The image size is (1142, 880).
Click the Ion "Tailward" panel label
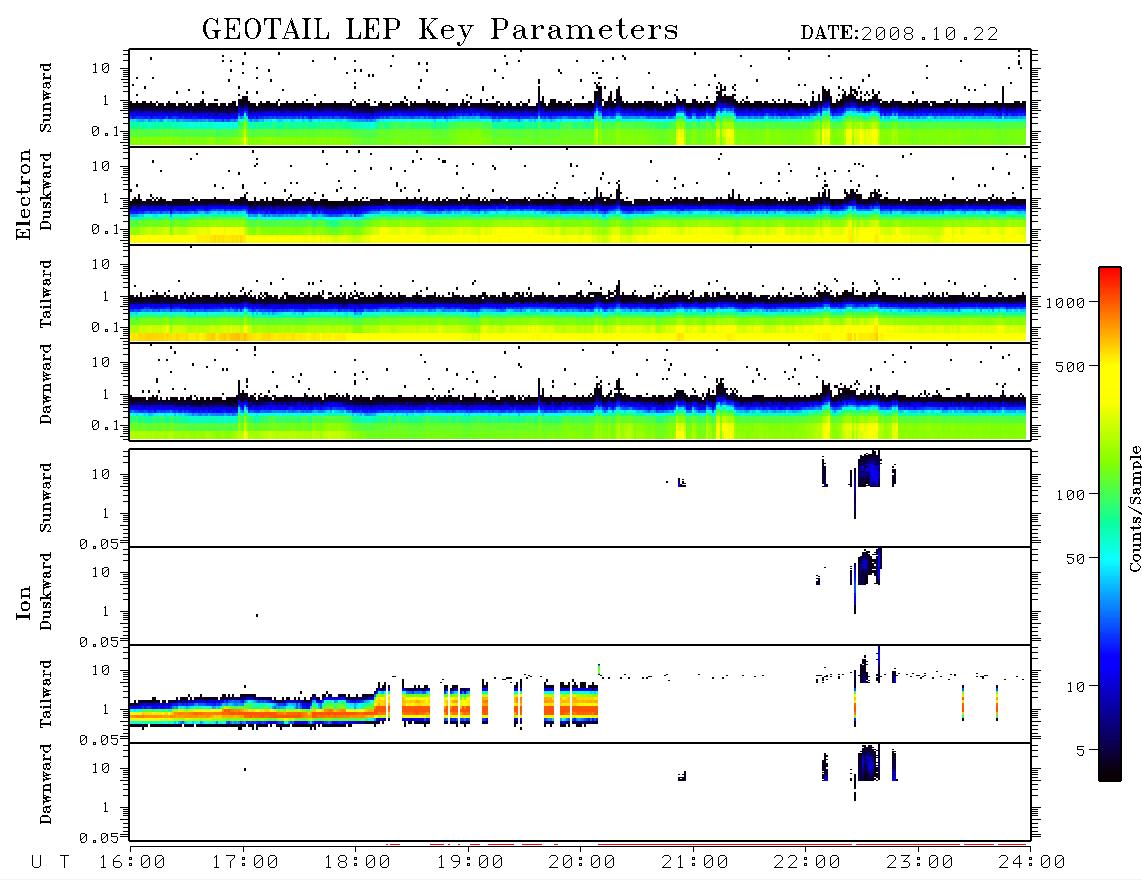coord(46,693)
